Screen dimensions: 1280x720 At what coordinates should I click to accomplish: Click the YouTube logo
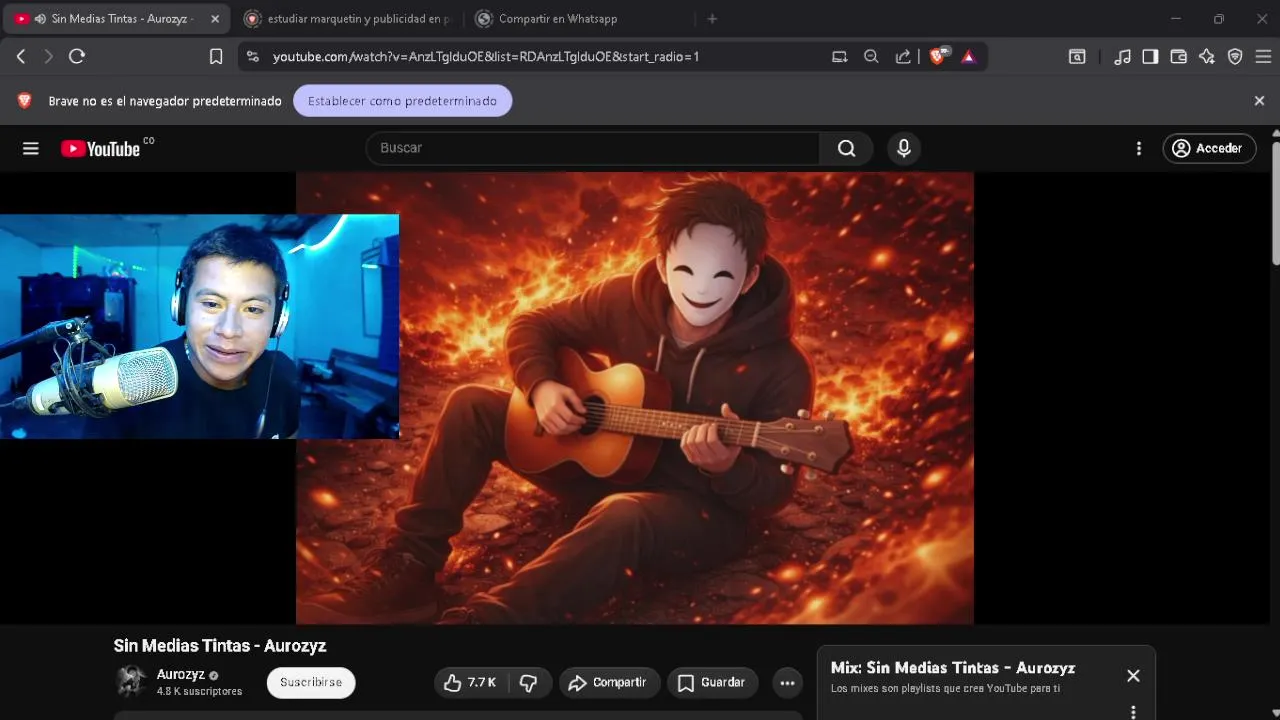click(x=100, y=148)
